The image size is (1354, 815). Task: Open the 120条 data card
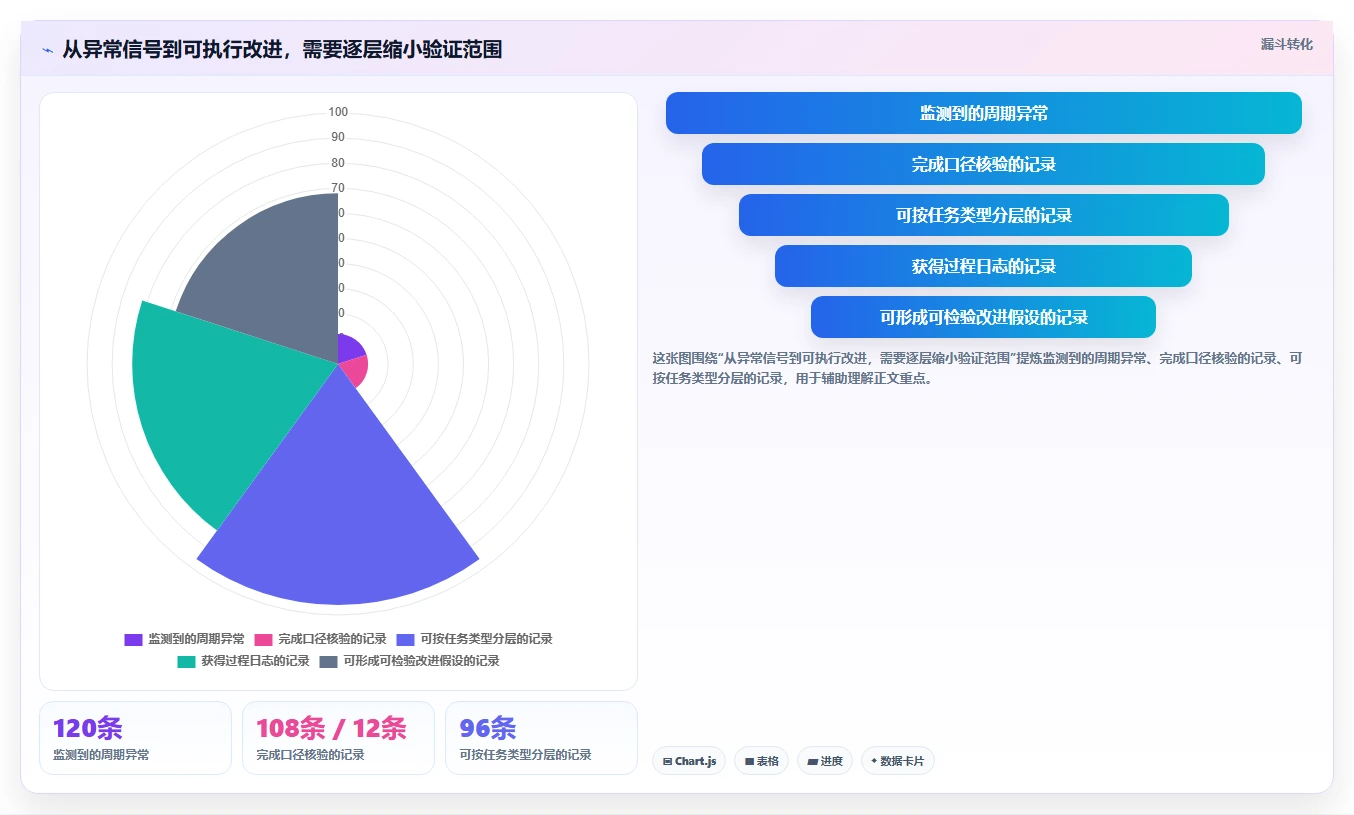tap(135, 738)
